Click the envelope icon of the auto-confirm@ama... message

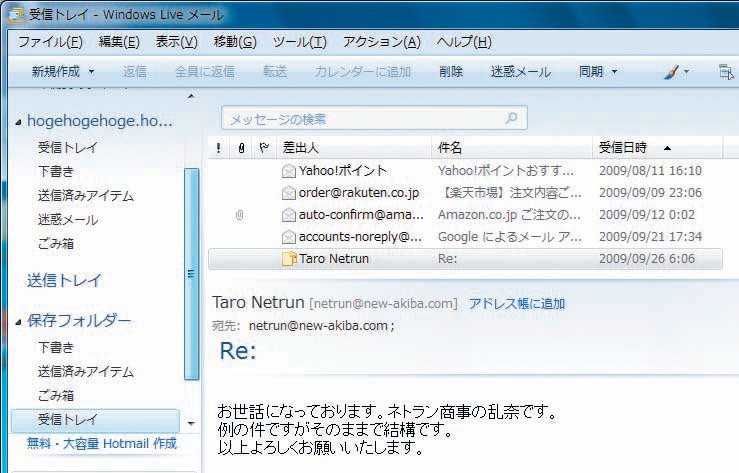[x=288, y=215]
